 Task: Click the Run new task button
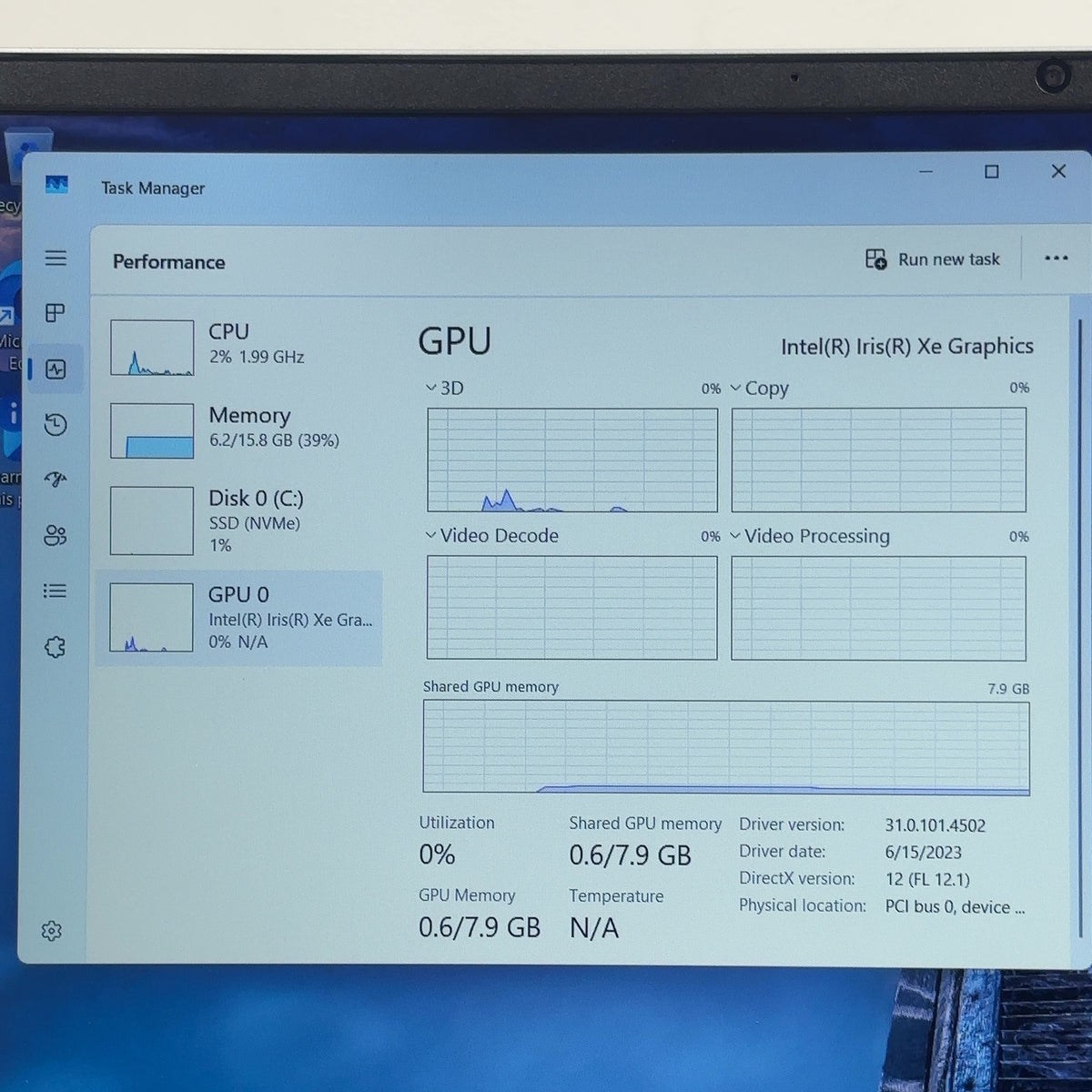[x=933, y=259]
